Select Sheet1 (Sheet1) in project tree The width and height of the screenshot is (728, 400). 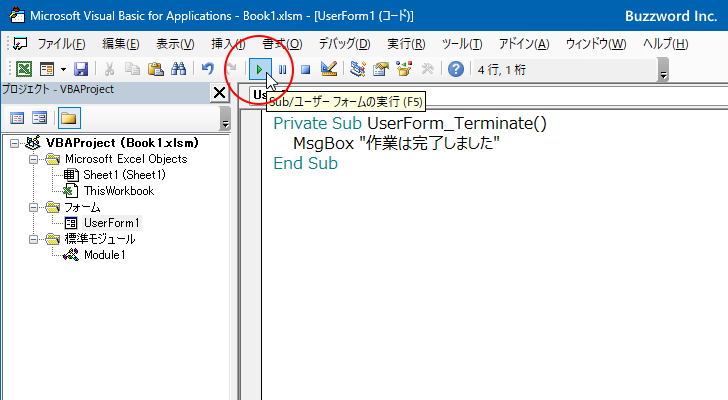pos(124,175)
